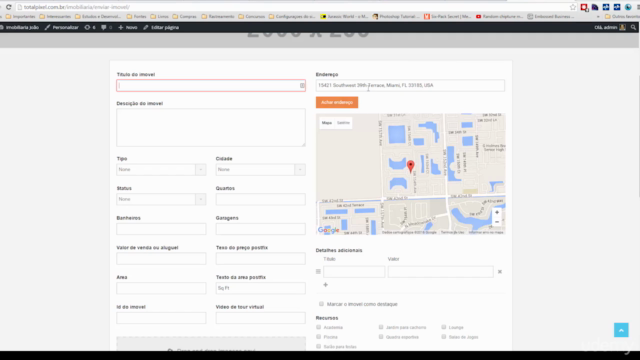This screenshot has height=360, width=640.
Task: Tick Marcar o imovel como destaque
Action: [321, 304]
